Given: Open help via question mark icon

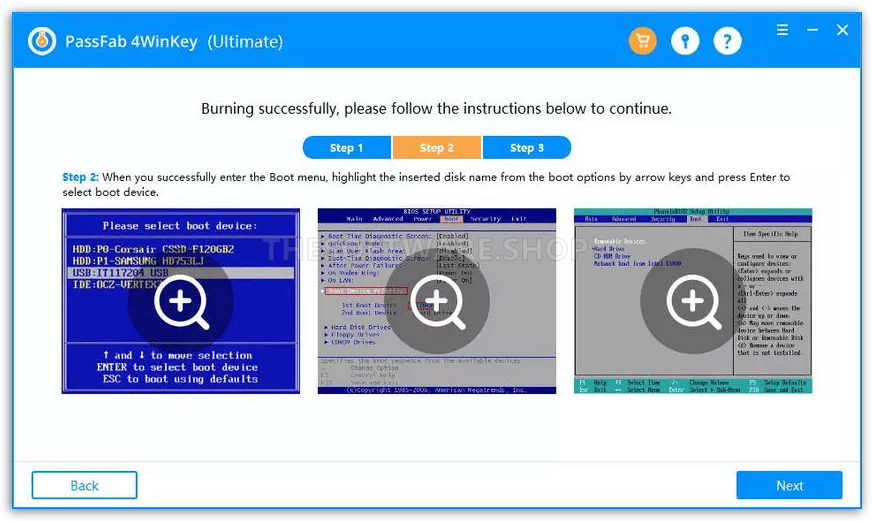Looking at the screenshot, I should 727,41.
